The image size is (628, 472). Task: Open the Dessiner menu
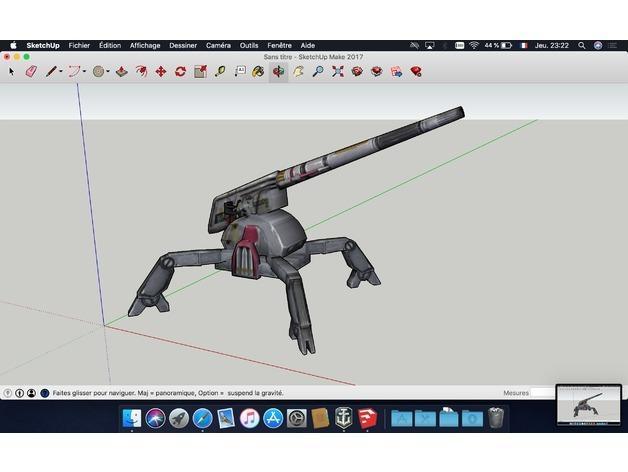point(183,45)
